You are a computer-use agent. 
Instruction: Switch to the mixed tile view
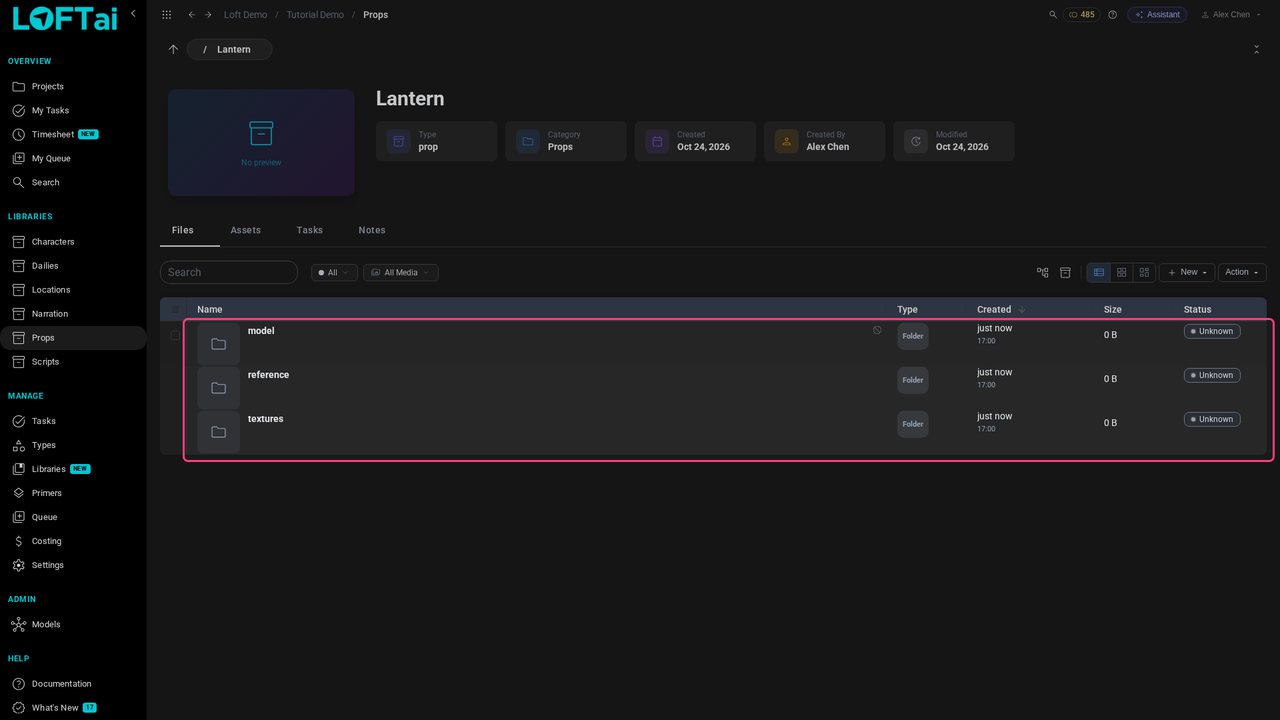pos(1145,272)
